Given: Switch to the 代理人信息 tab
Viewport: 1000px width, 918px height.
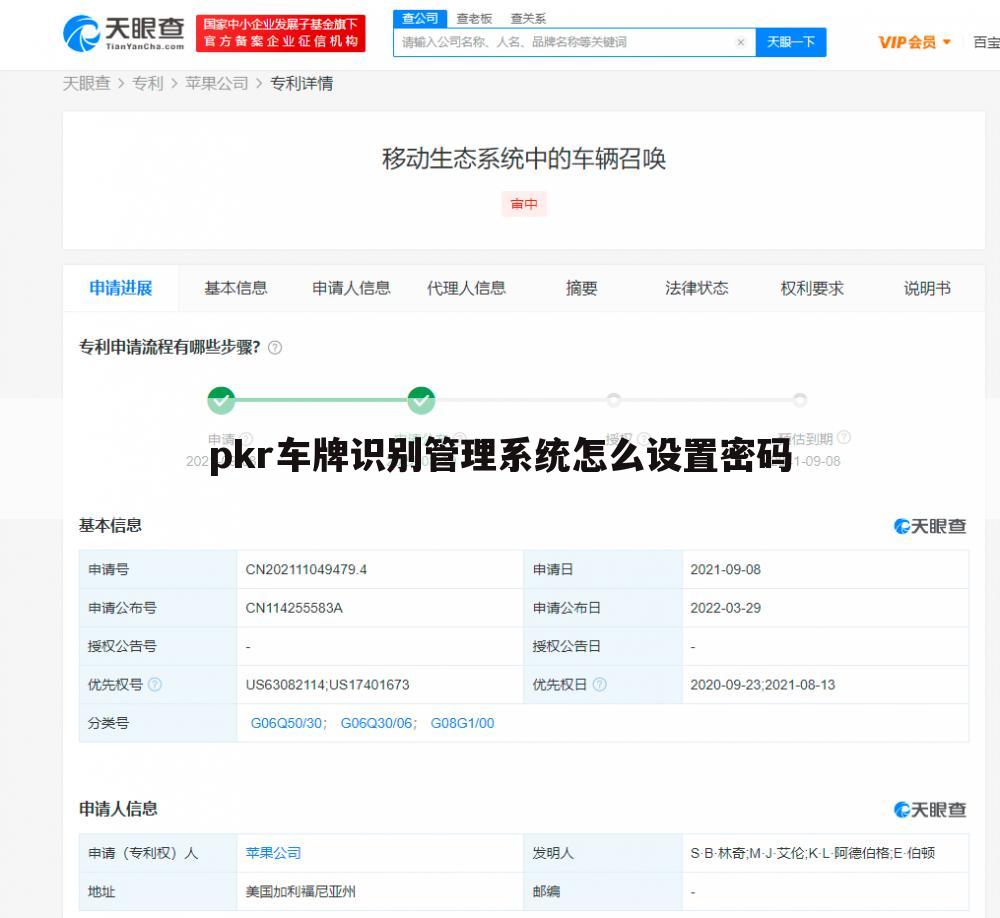Looking at the screenshot, I should click(x=466, y=288).
